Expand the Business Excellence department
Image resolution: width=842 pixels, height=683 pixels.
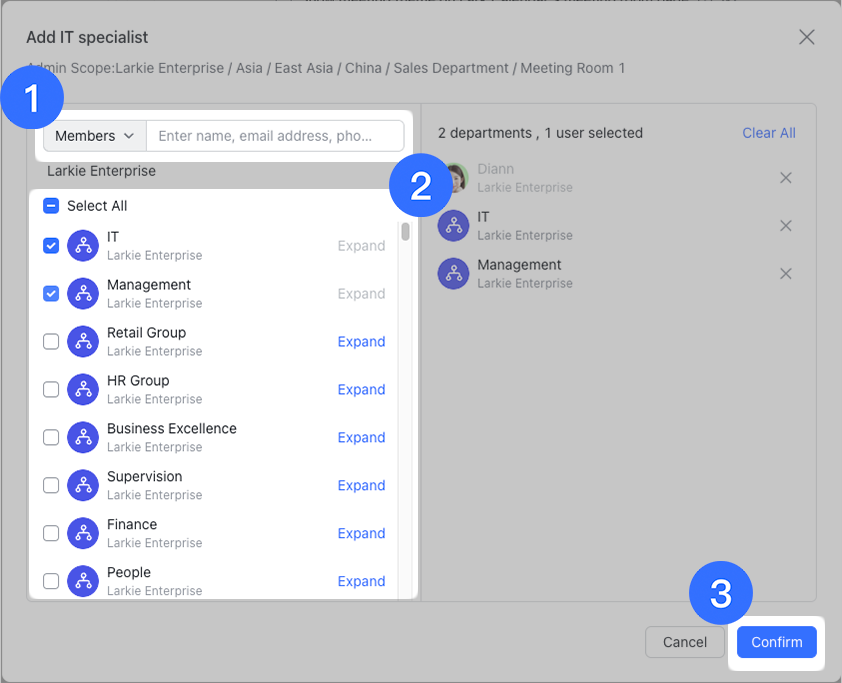[x=361, y=438]
